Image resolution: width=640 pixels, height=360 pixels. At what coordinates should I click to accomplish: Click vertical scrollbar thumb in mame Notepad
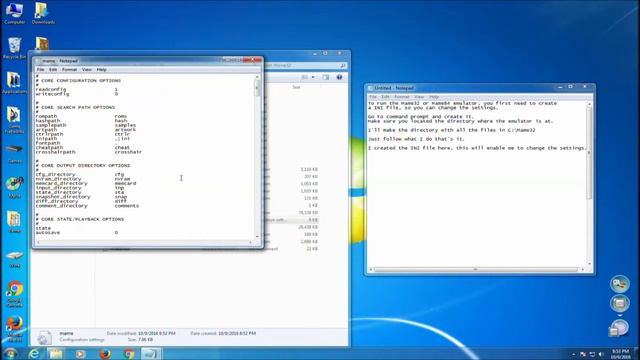(257, 88)
